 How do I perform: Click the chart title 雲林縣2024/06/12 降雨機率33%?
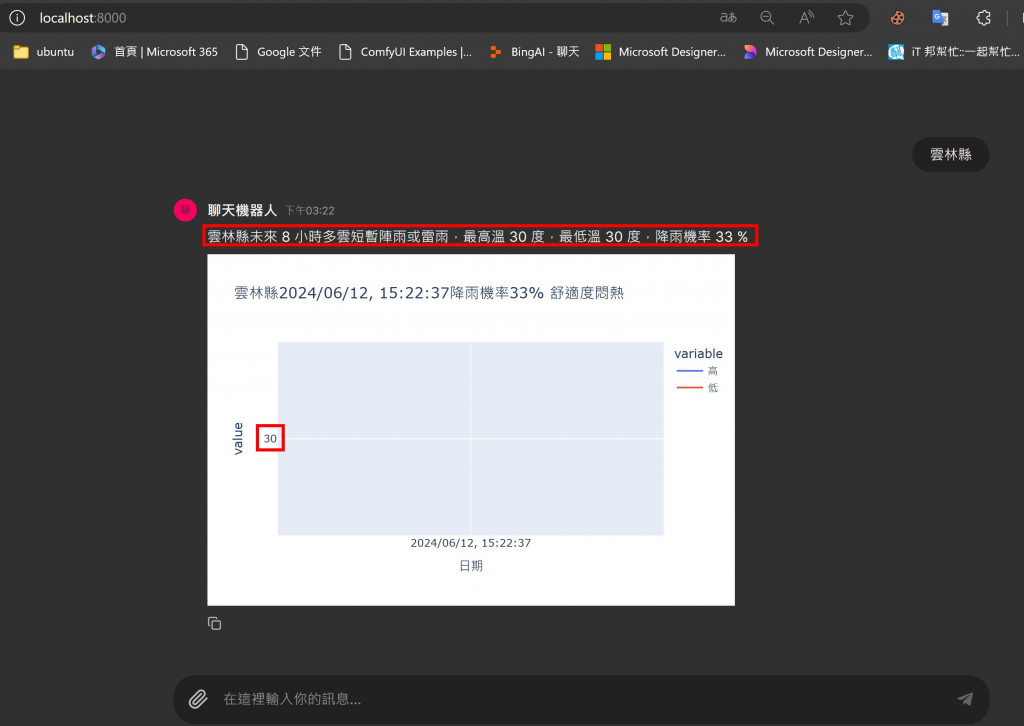[428, 293]
